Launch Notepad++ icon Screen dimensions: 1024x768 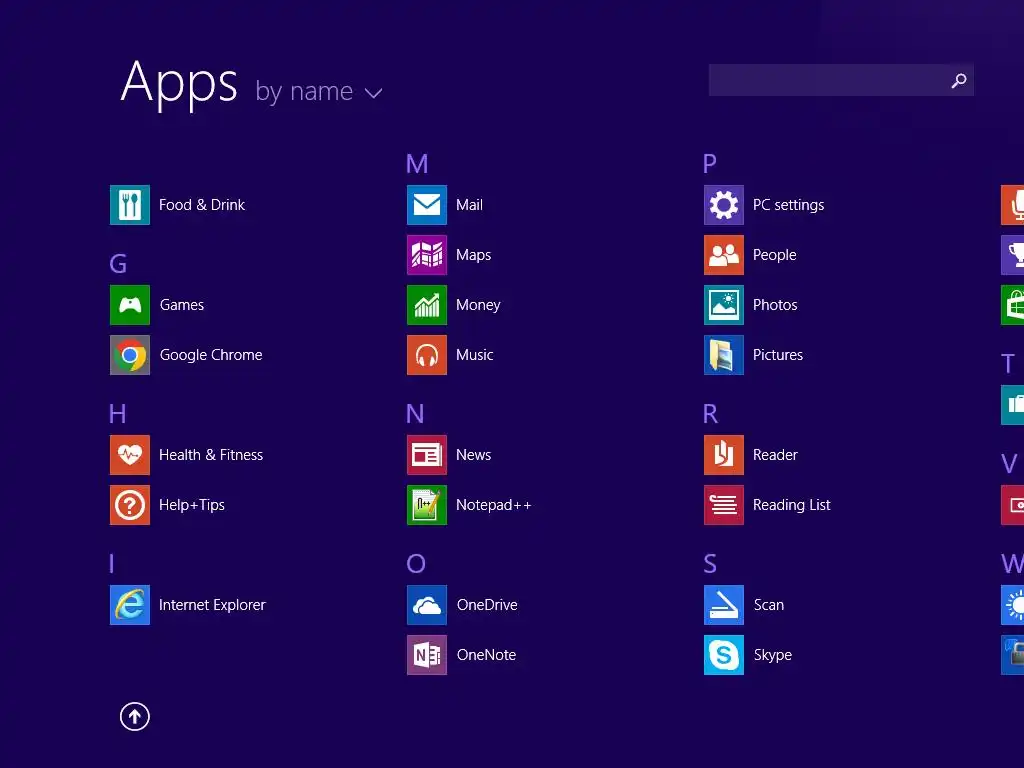(426, 505)
